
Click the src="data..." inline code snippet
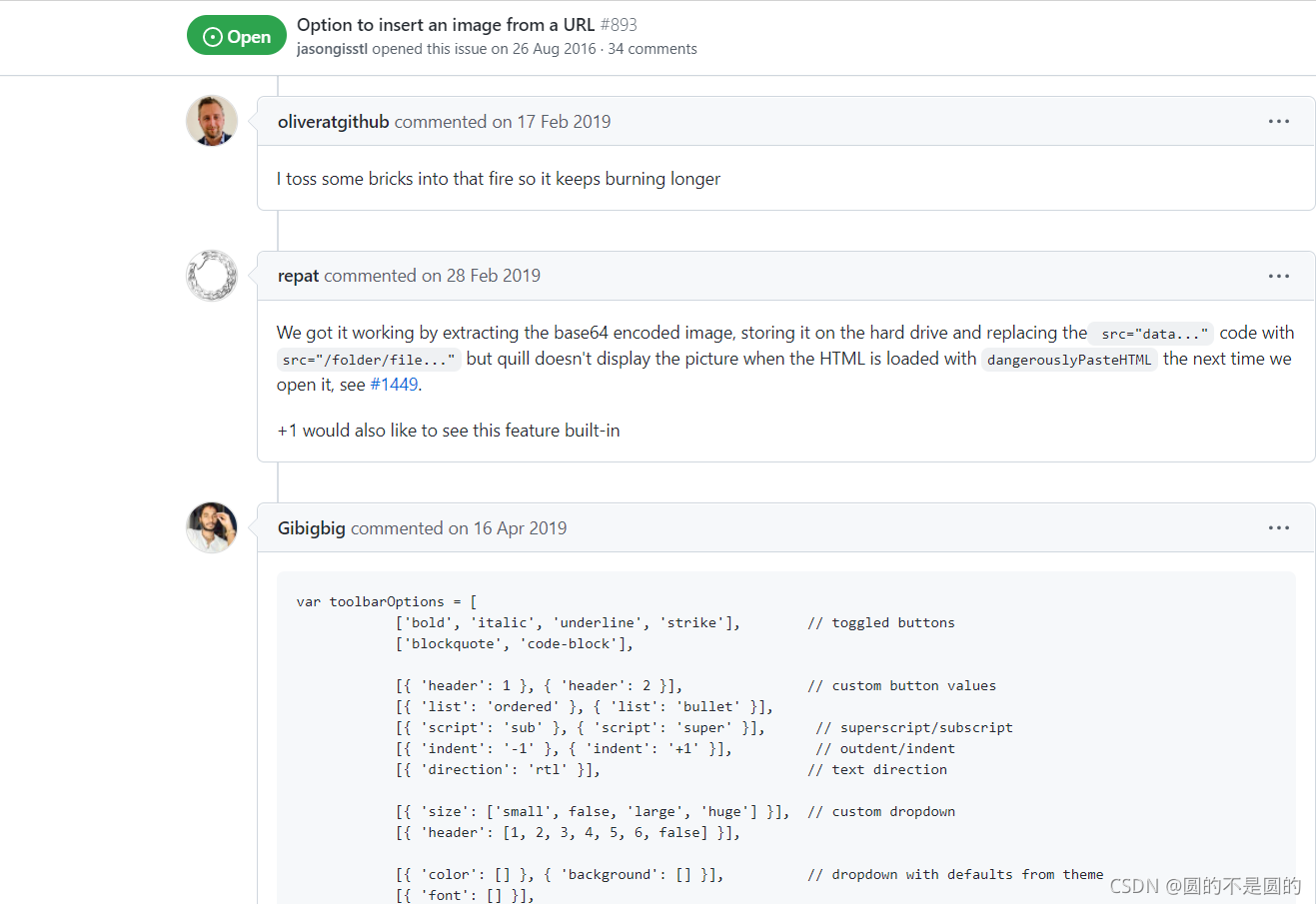(1154, 334)
